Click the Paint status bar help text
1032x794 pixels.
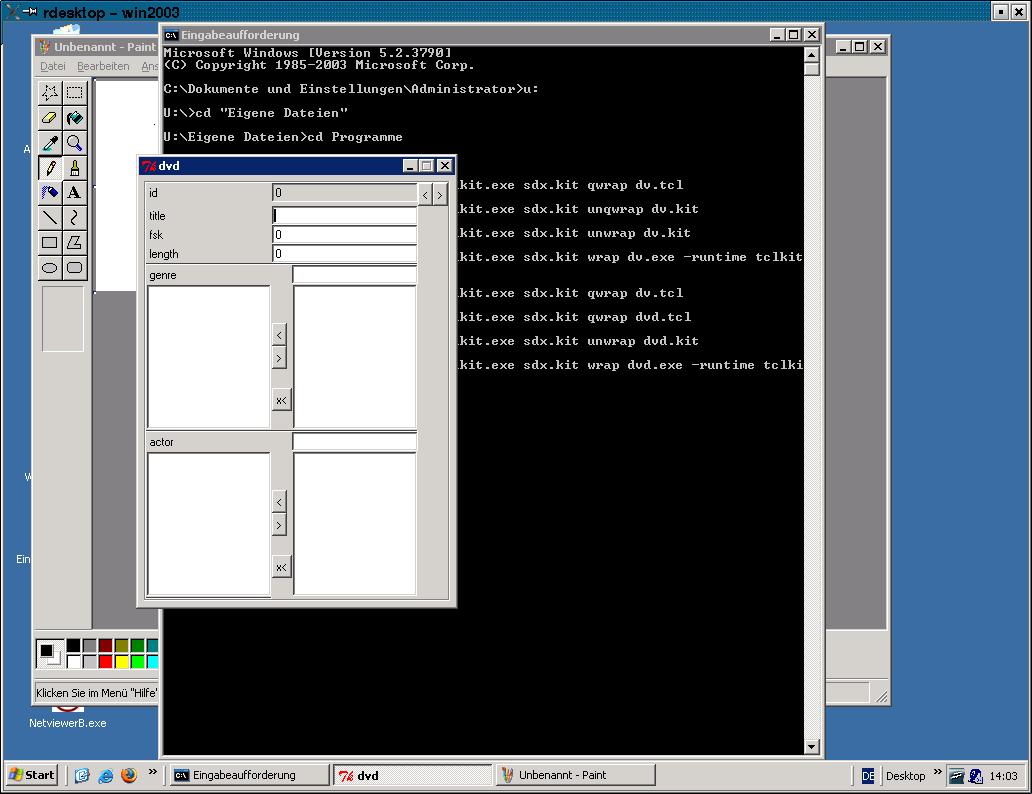(96, 693)
